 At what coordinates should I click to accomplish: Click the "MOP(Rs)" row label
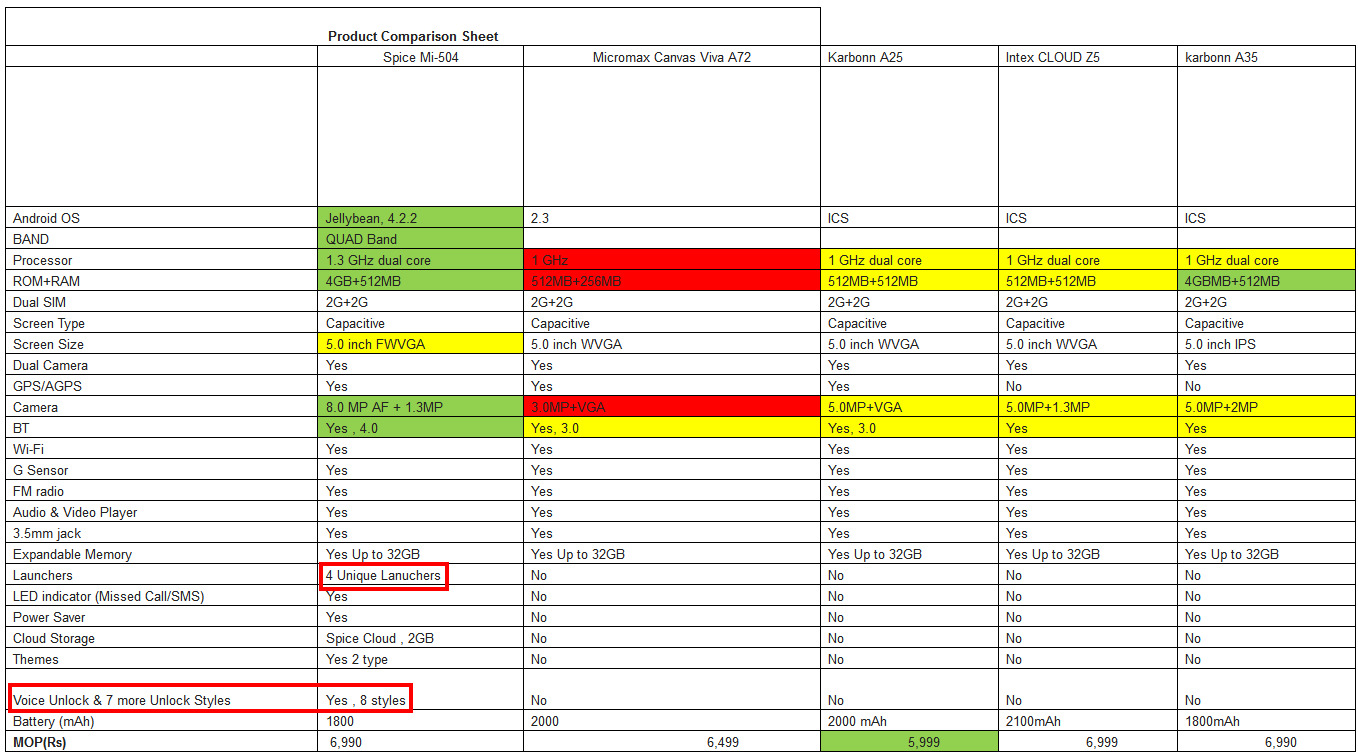coord(40,742)
